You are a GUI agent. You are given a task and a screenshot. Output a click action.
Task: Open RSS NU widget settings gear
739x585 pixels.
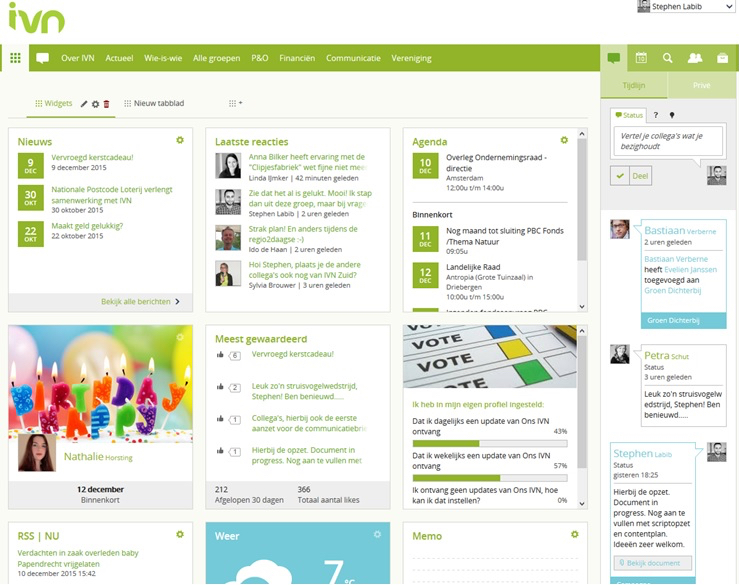click(x=180, y=534)
